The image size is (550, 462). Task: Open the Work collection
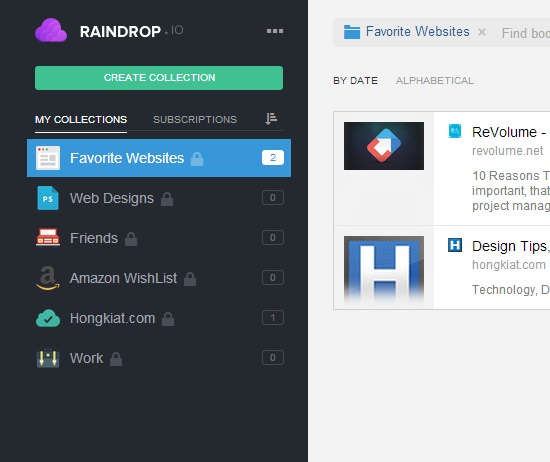pos(159,358)
